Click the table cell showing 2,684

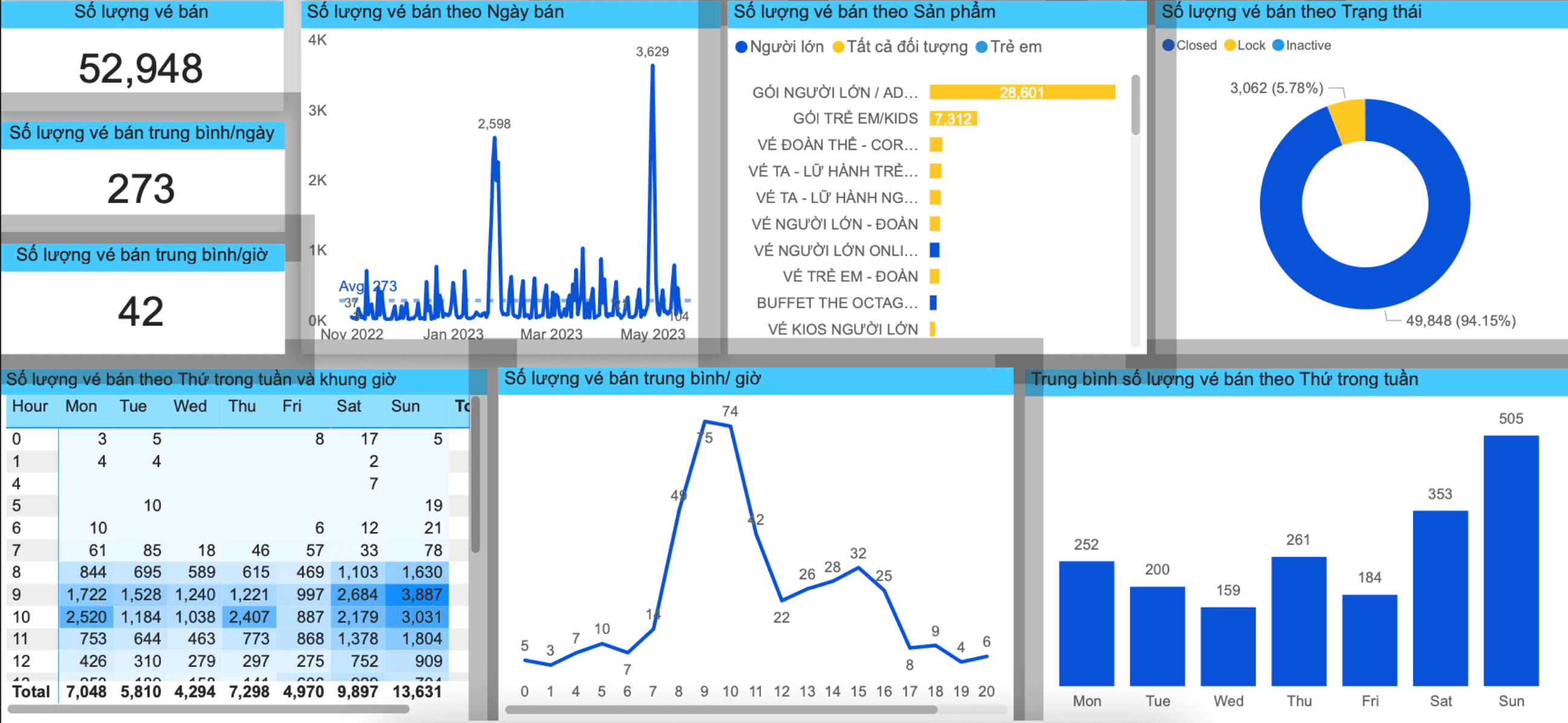pos(358,595)
